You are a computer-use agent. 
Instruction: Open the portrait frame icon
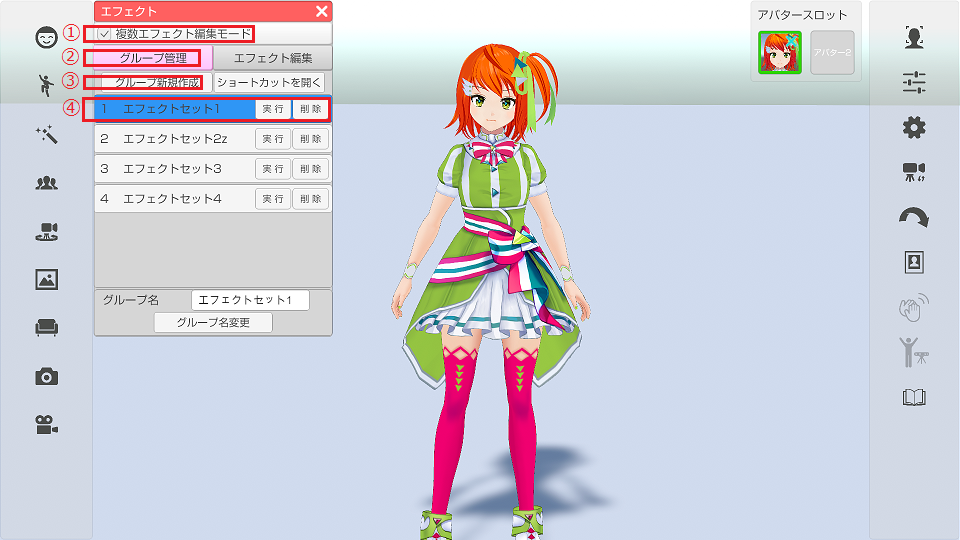pyautogui.click(x=914, y=262)
